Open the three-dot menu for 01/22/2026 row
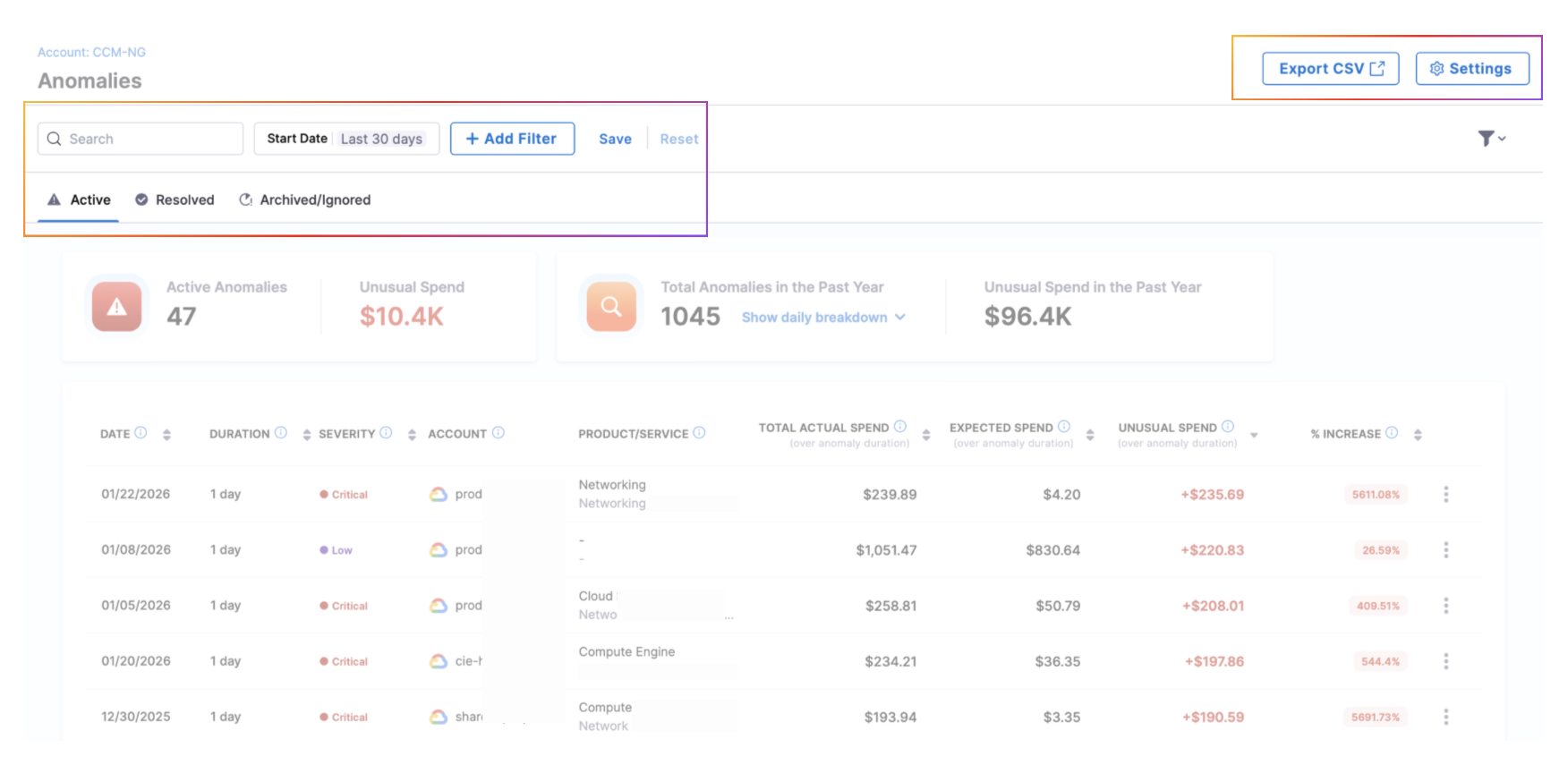This screenshot has height=773, width=1568. [x=1445, y=495]
